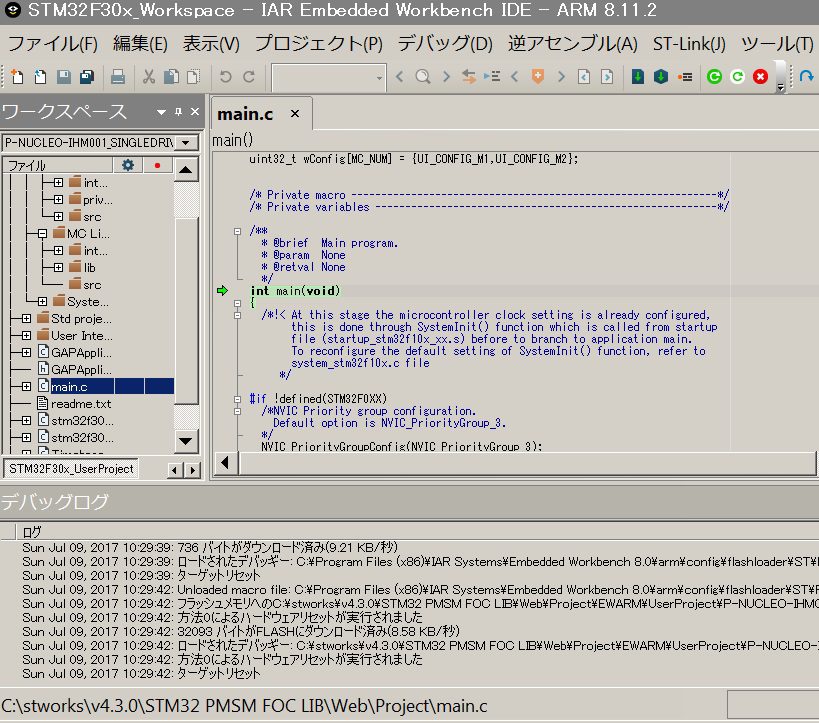Image resolution: width=819 pixels, height=723 pixels.
Task: Click the Go To line icon
Action: tap(492, 77)
